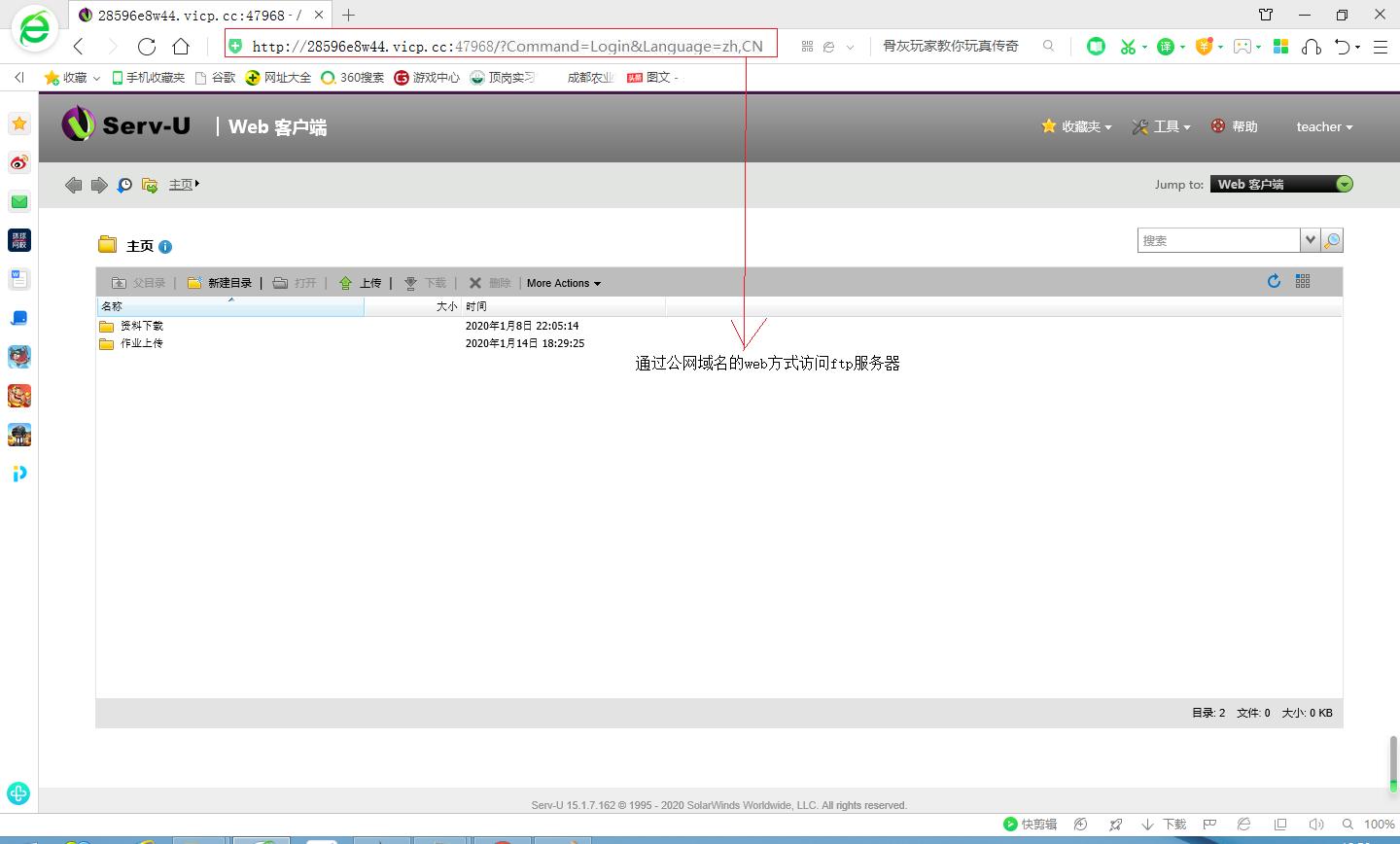Open the 谷歌 bookmark
Viewport: 1400px width, 844px height.
[215, 77]
